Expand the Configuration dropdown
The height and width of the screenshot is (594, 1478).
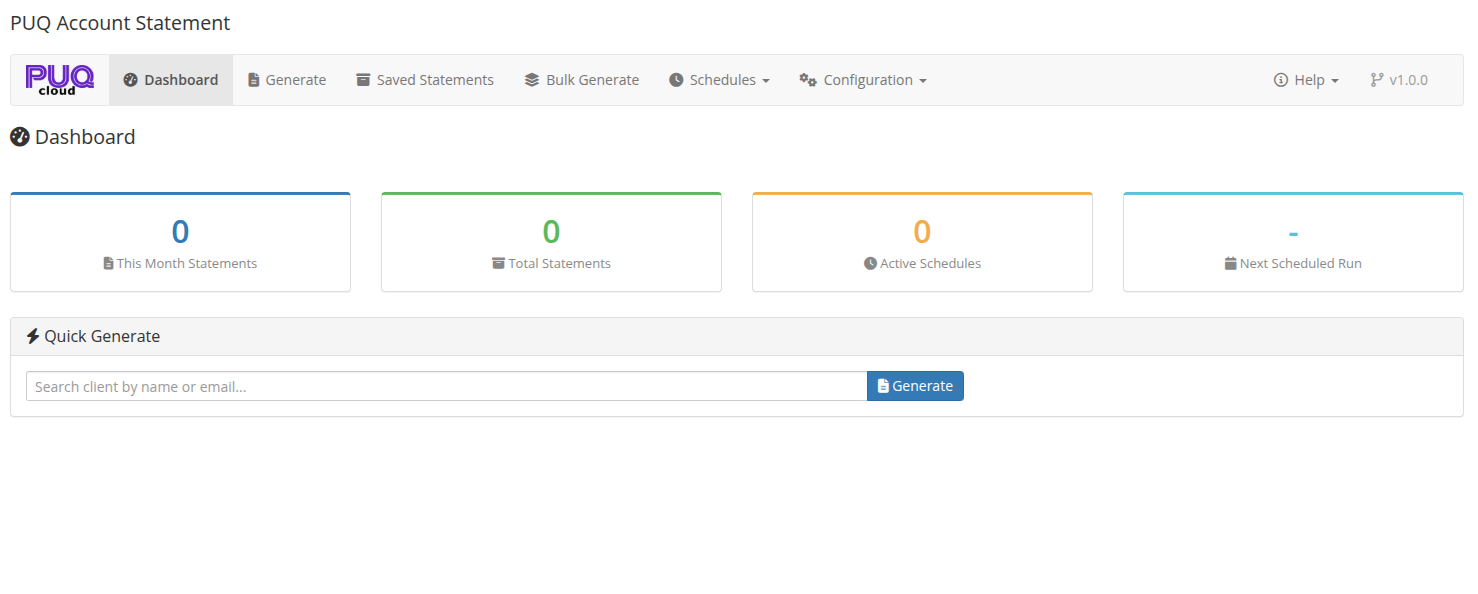click(863, 79)
